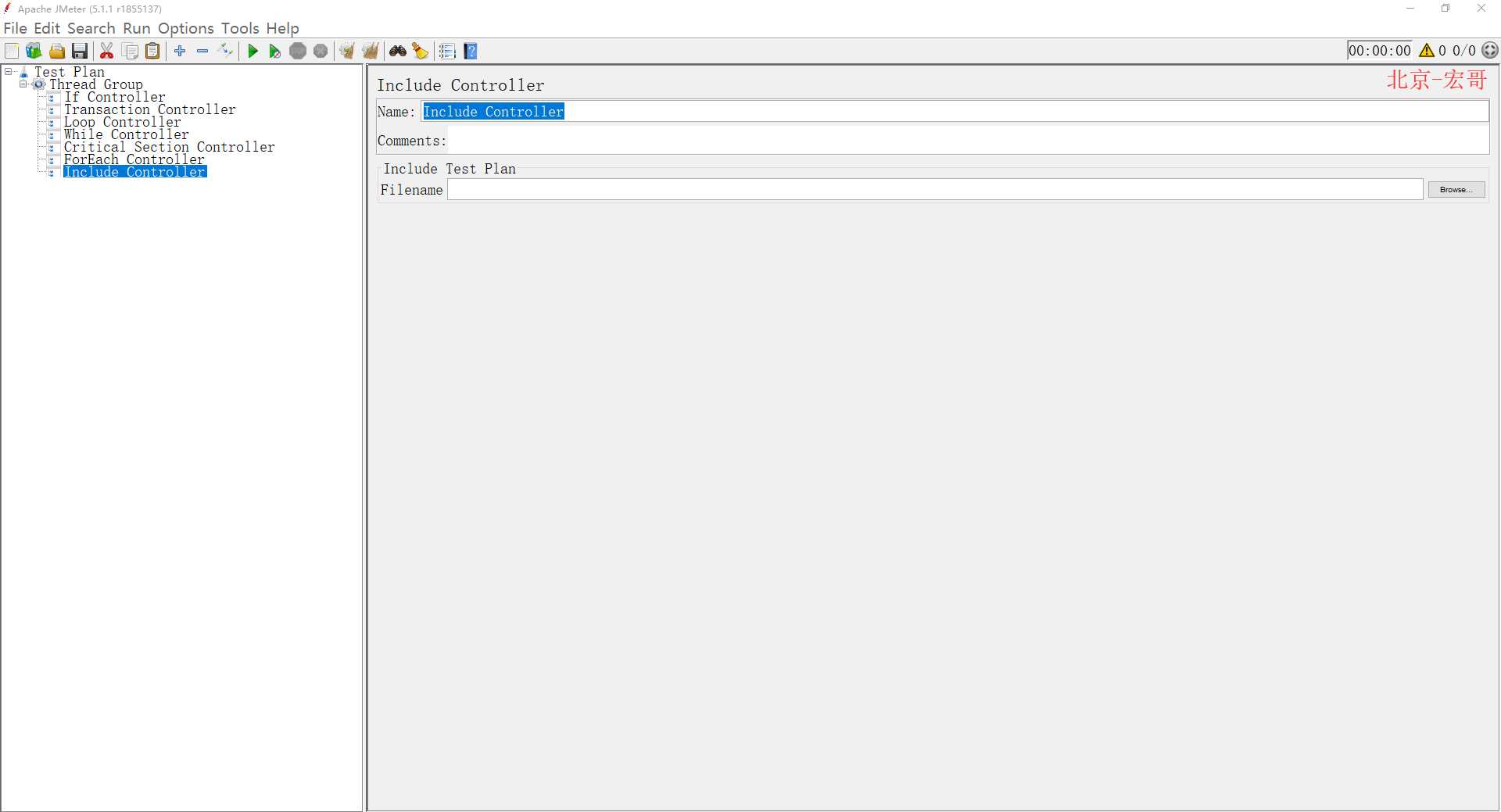Click the Copy icon in toolbar

click(131, 52)
